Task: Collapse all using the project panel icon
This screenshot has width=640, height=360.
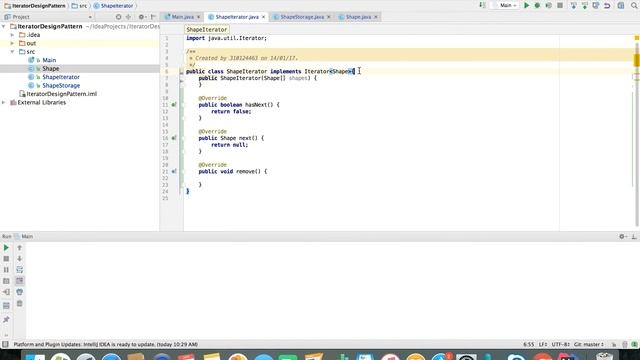Action: click(x=128, y=17)
